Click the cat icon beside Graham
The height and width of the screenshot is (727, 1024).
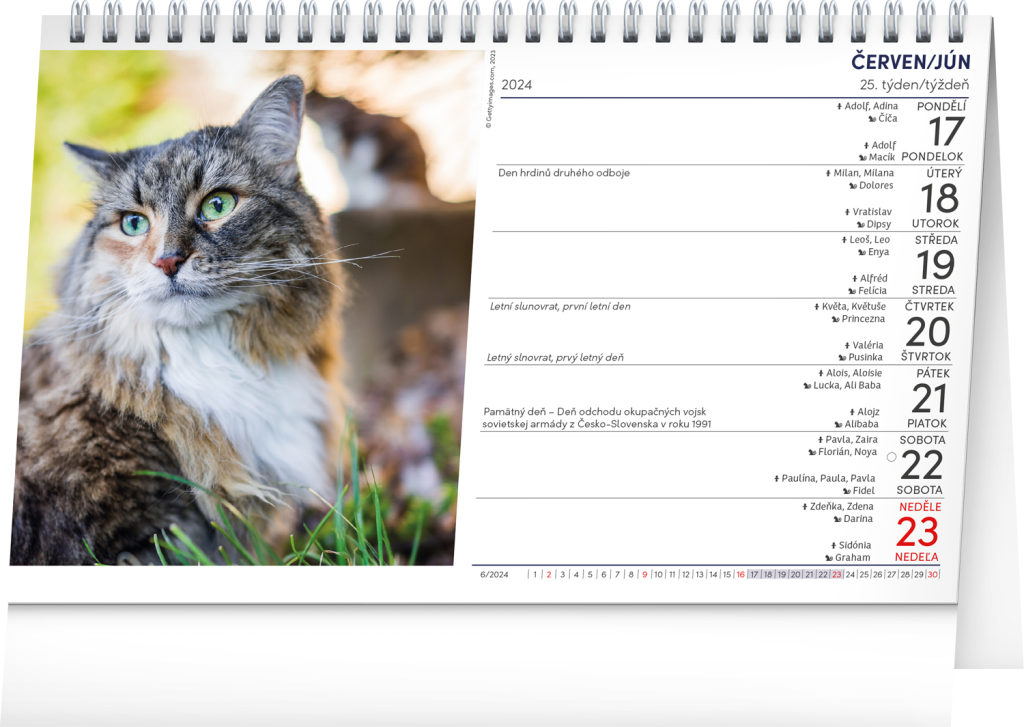tap(829, 558)
